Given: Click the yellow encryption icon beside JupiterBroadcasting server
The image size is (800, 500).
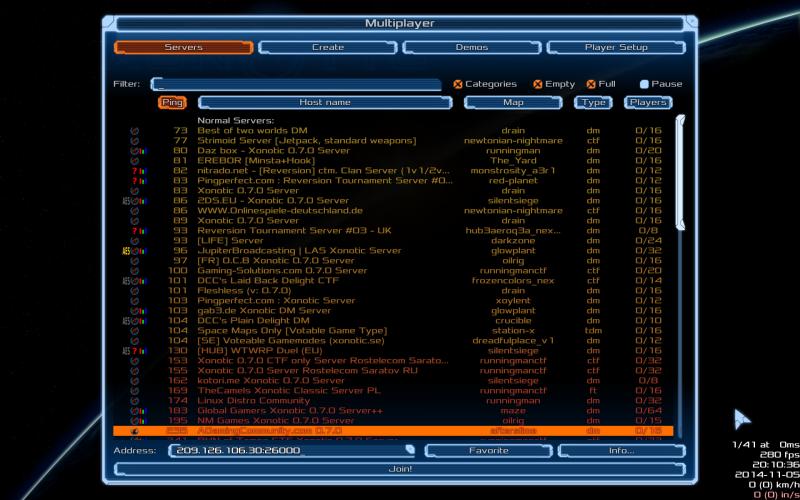Looking at the screenshot, I should (x=127, y=251).
